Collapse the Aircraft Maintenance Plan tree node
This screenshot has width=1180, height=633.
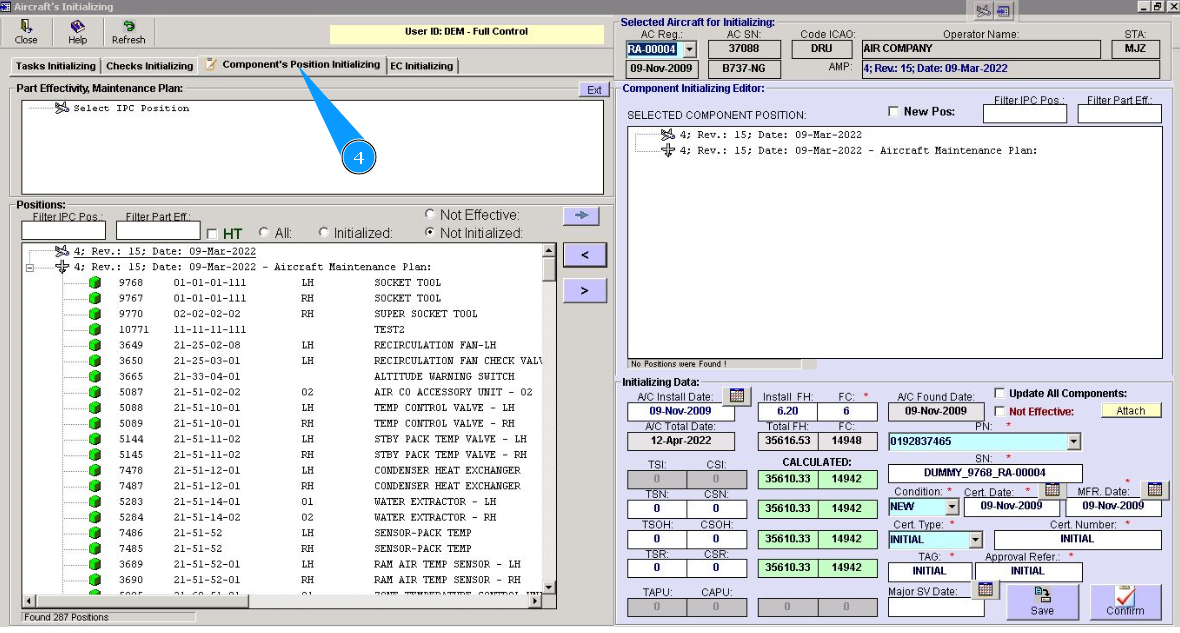30,267
